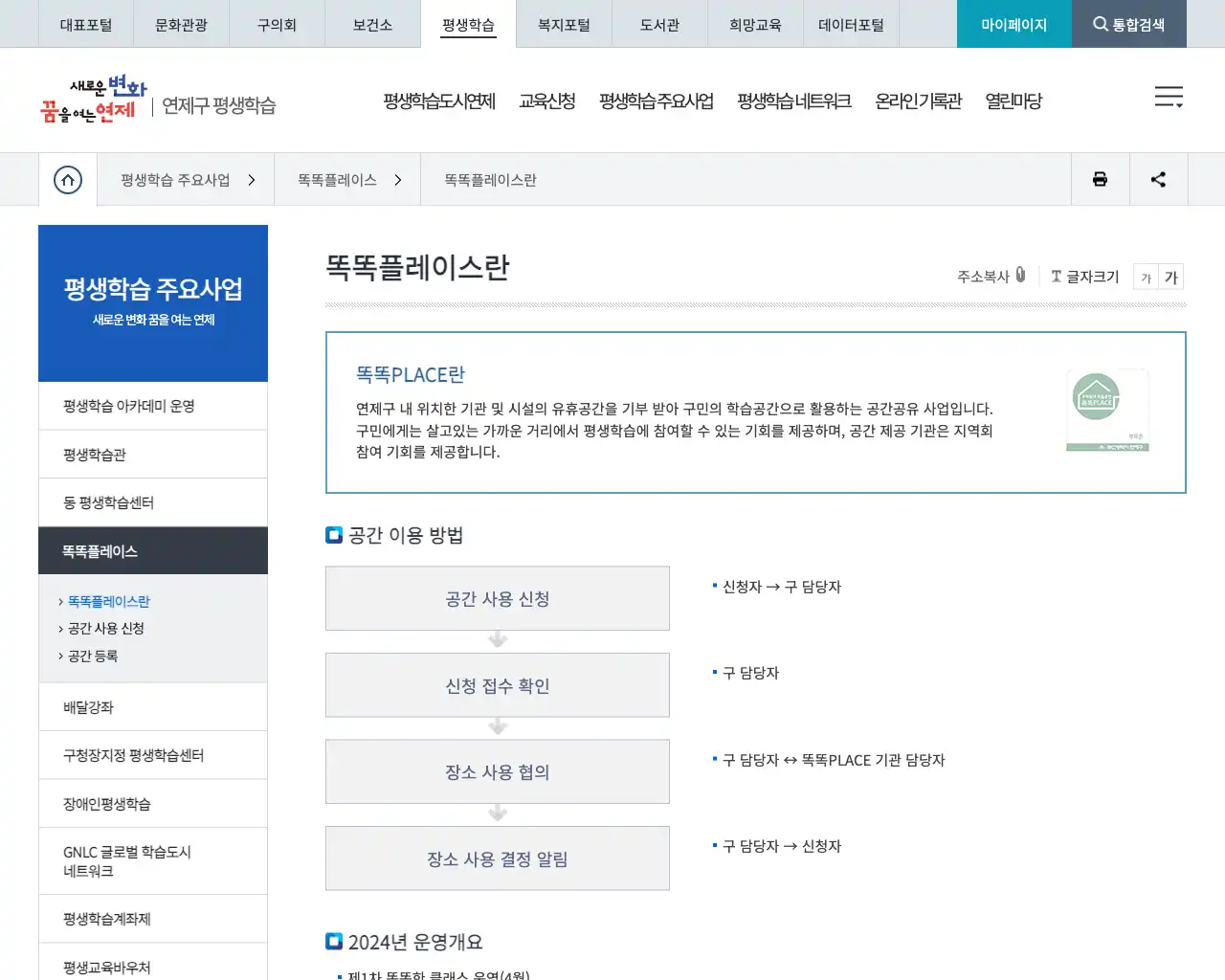The height and width of the screenshot is (980, 1225).
Task: Open the 온라인기록관 menu
Action: click(x=917, y=100)
